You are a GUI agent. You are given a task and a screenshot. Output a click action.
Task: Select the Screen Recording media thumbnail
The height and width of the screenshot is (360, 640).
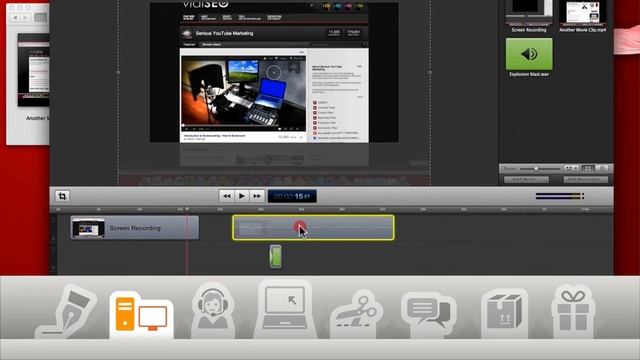point(529,12)
